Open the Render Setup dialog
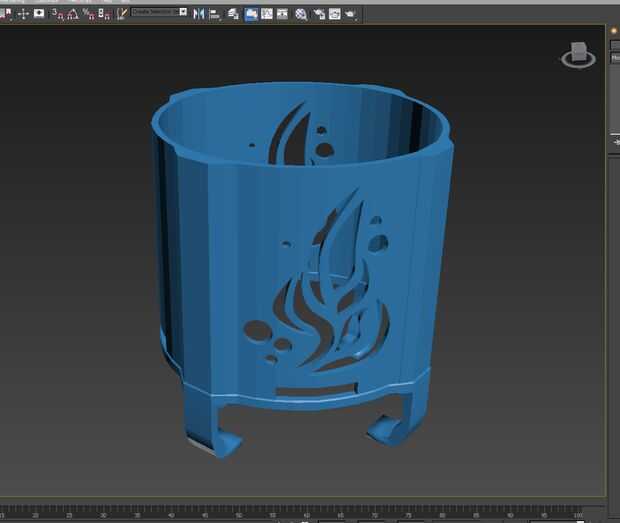Viewport: 620px width, 523px height. 319,13
